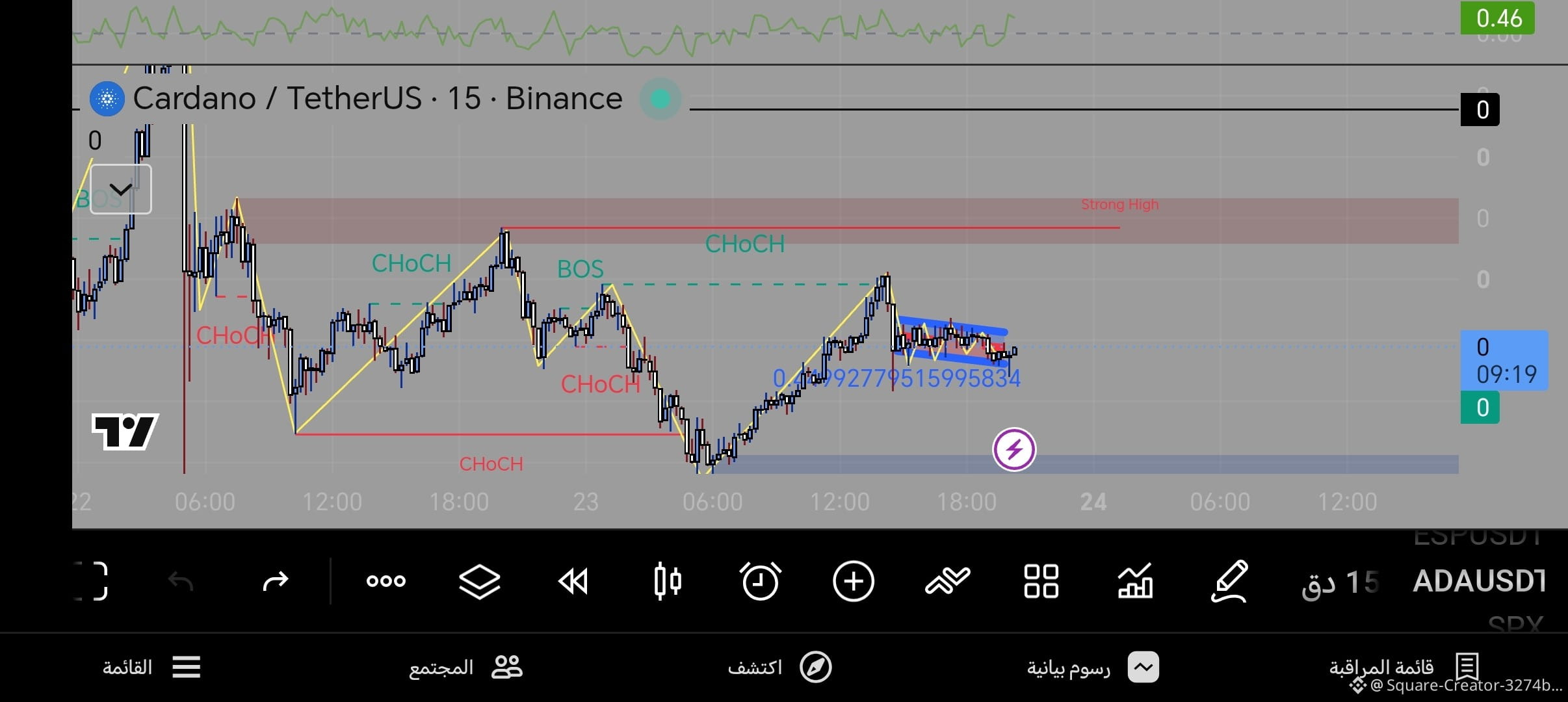Select the pencil drawing tools icon

(x=1229, y=581)
